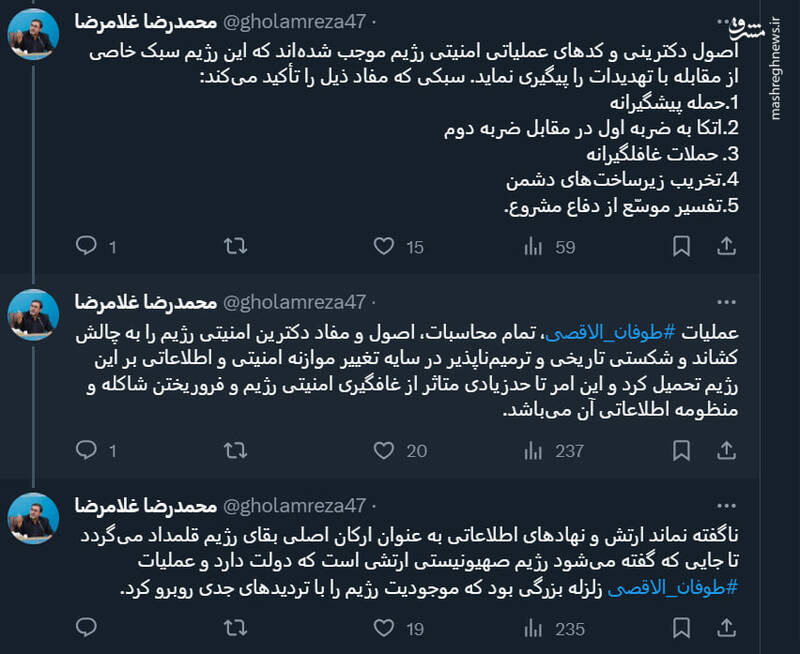
Task: Retweet the first tweet
Action: [233, 244]
